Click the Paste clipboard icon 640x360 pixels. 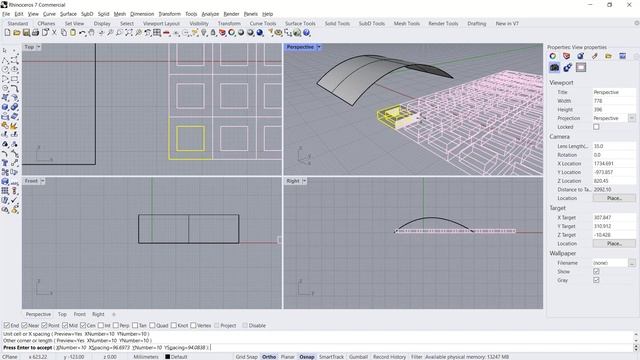tap(73, 33)
